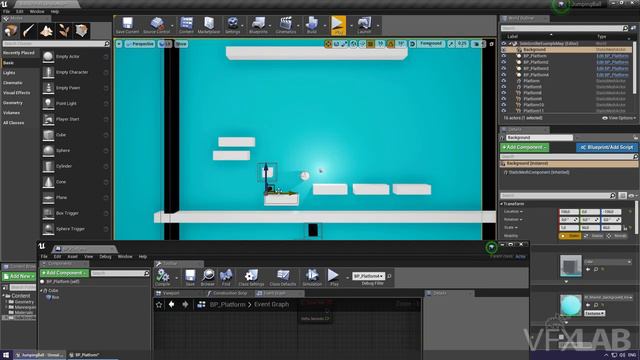Click Browse in Blueprint editor toolbar
640x360 pixels.
[208, 277]
